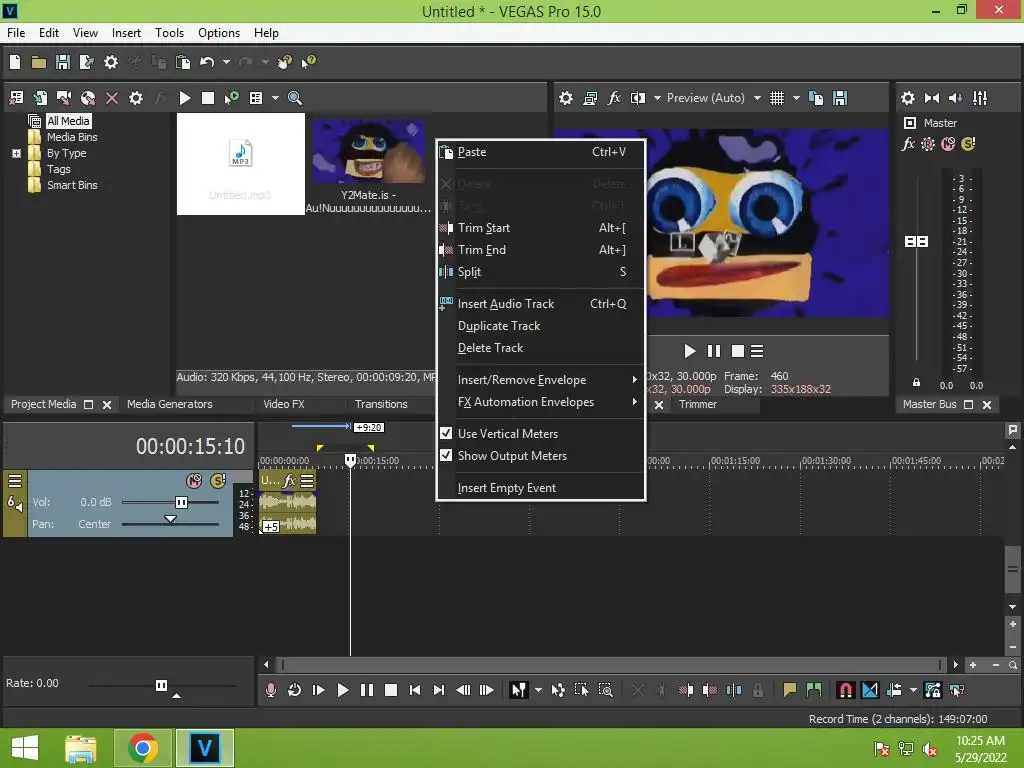Choose Trim Start from context menu

[541, 228]
